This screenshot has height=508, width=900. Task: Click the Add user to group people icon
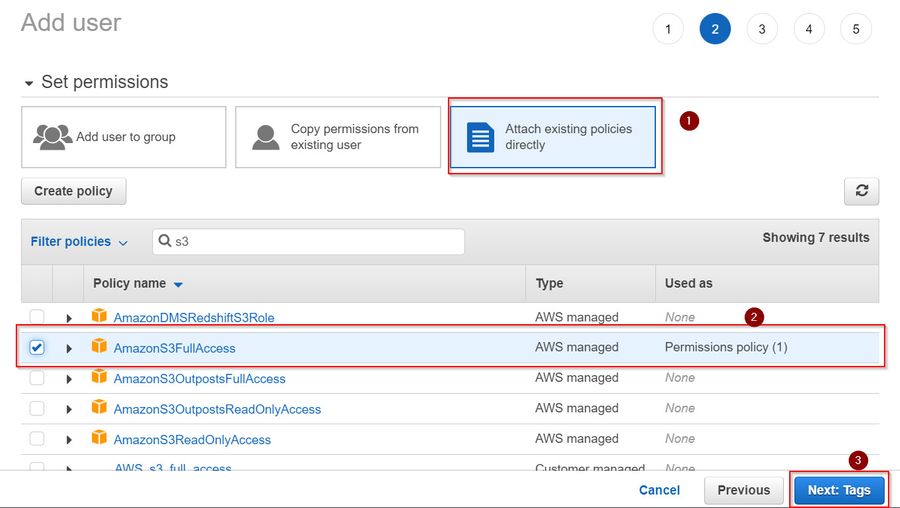pyautogui.click(x=52, y=137)
